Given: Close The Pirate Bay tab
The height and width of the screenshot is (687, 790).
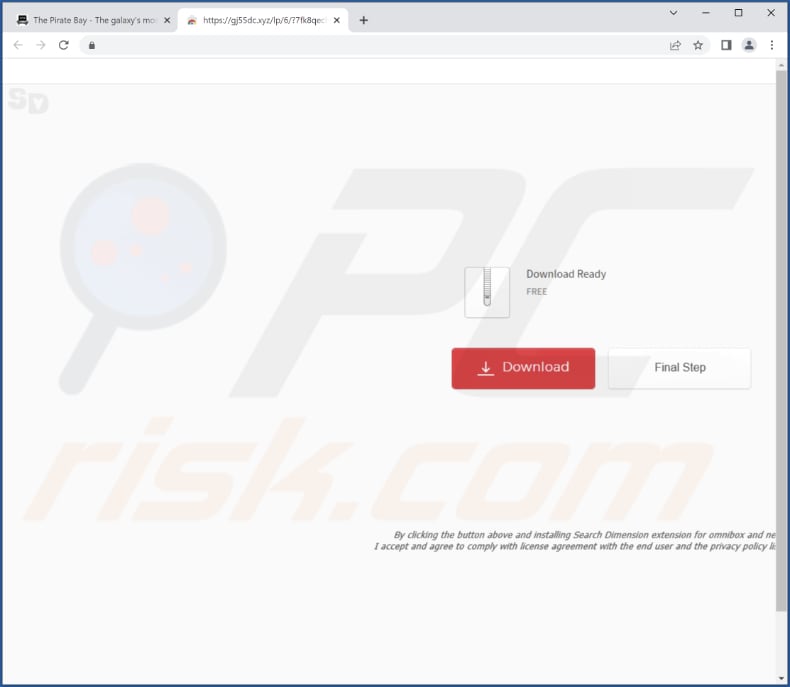Looking at the screenshot, I should [167, 20].
